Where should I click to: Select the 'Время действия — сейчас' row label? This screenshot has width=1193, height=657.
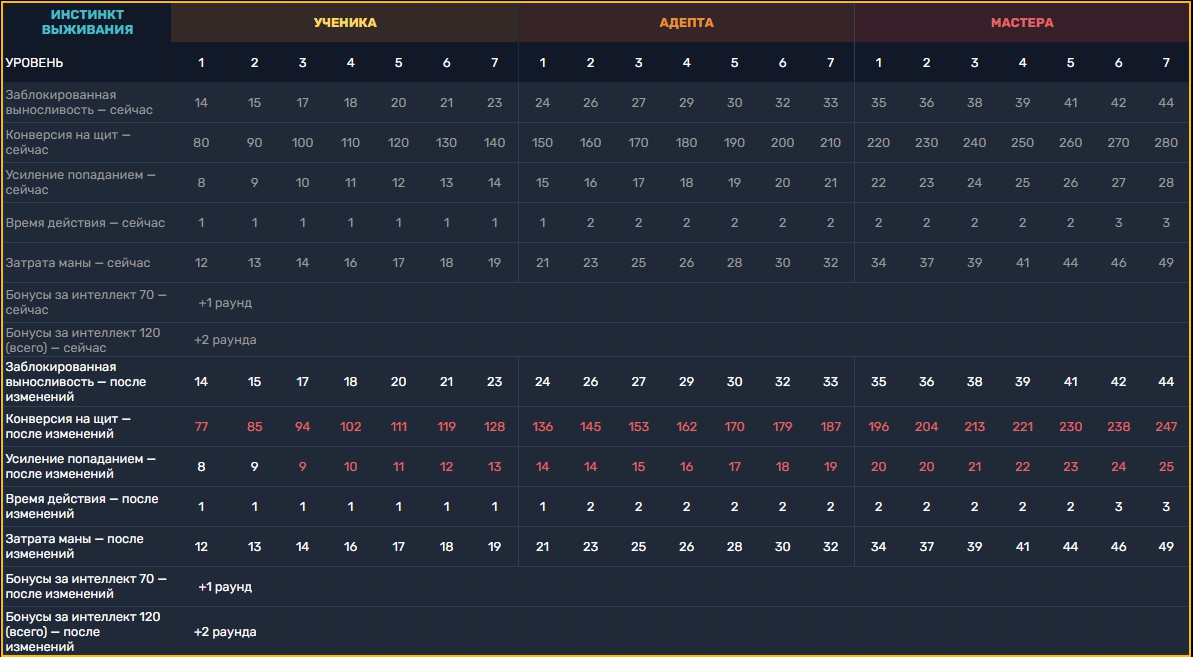tap(85, 223)
